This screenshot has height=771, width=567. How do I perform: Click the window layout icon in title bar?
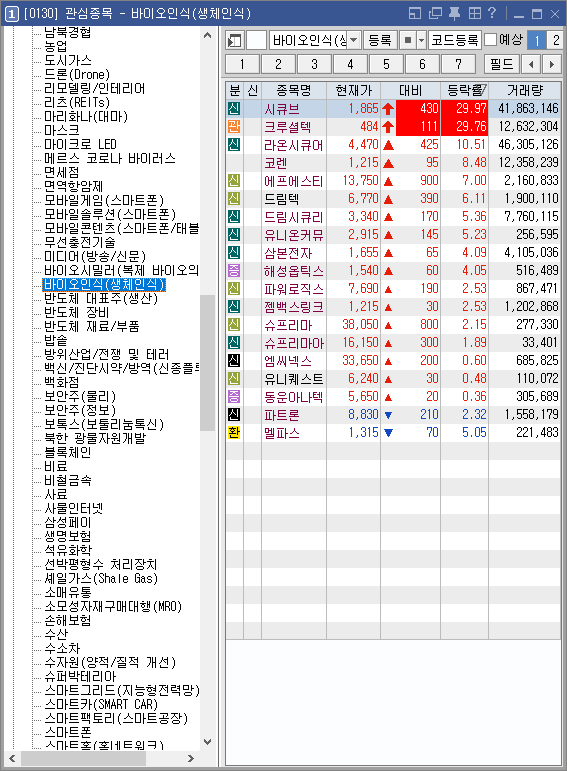click(415, 13)
